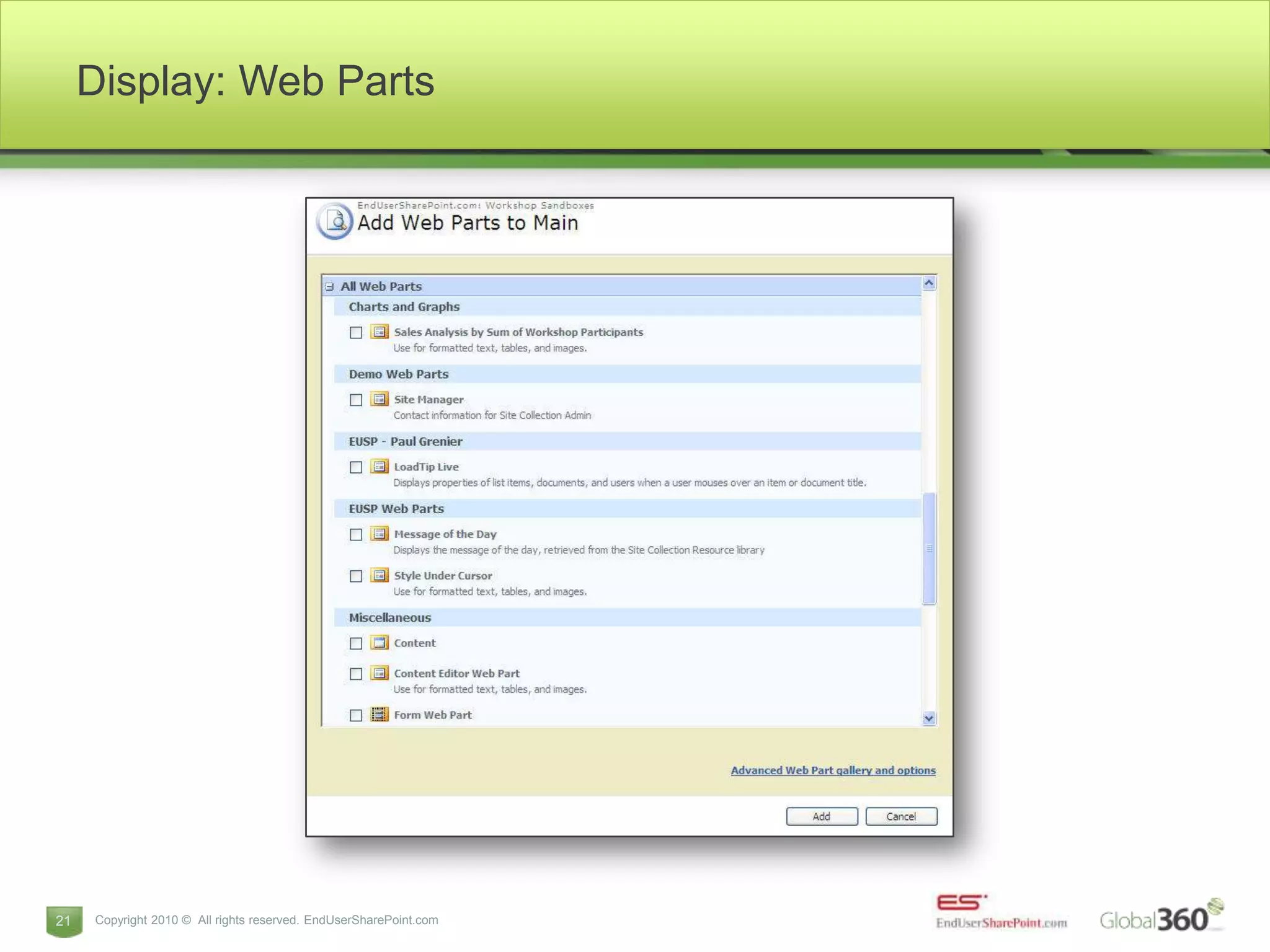Tick the Site Manager checkbox
1270x952 pixels.
[x=356, y=400]
